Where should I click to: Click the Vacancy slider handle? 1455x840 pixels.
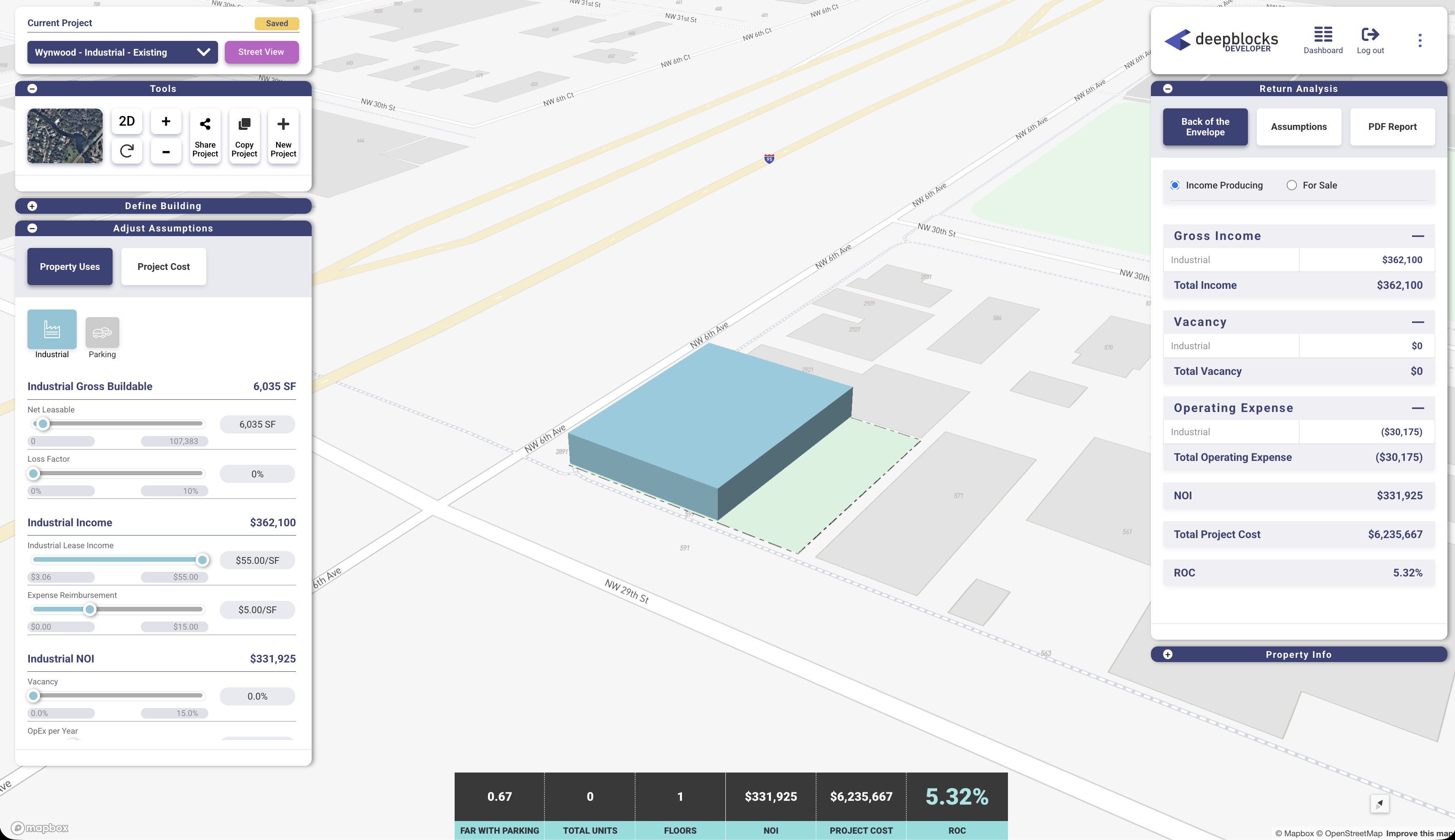[x=33, y=696]
